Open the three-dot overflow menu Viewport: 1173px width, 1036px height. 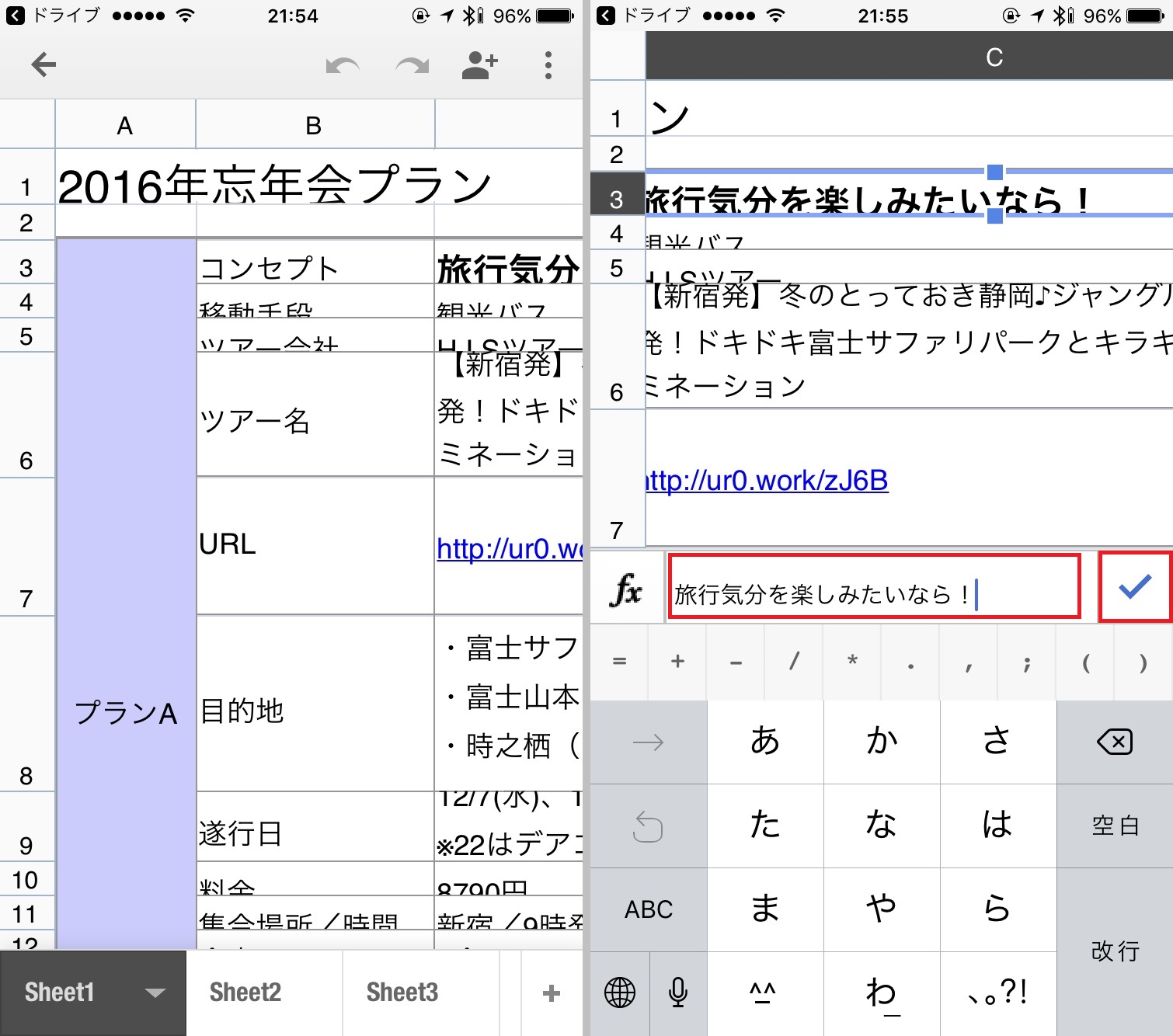click(548, 66)
